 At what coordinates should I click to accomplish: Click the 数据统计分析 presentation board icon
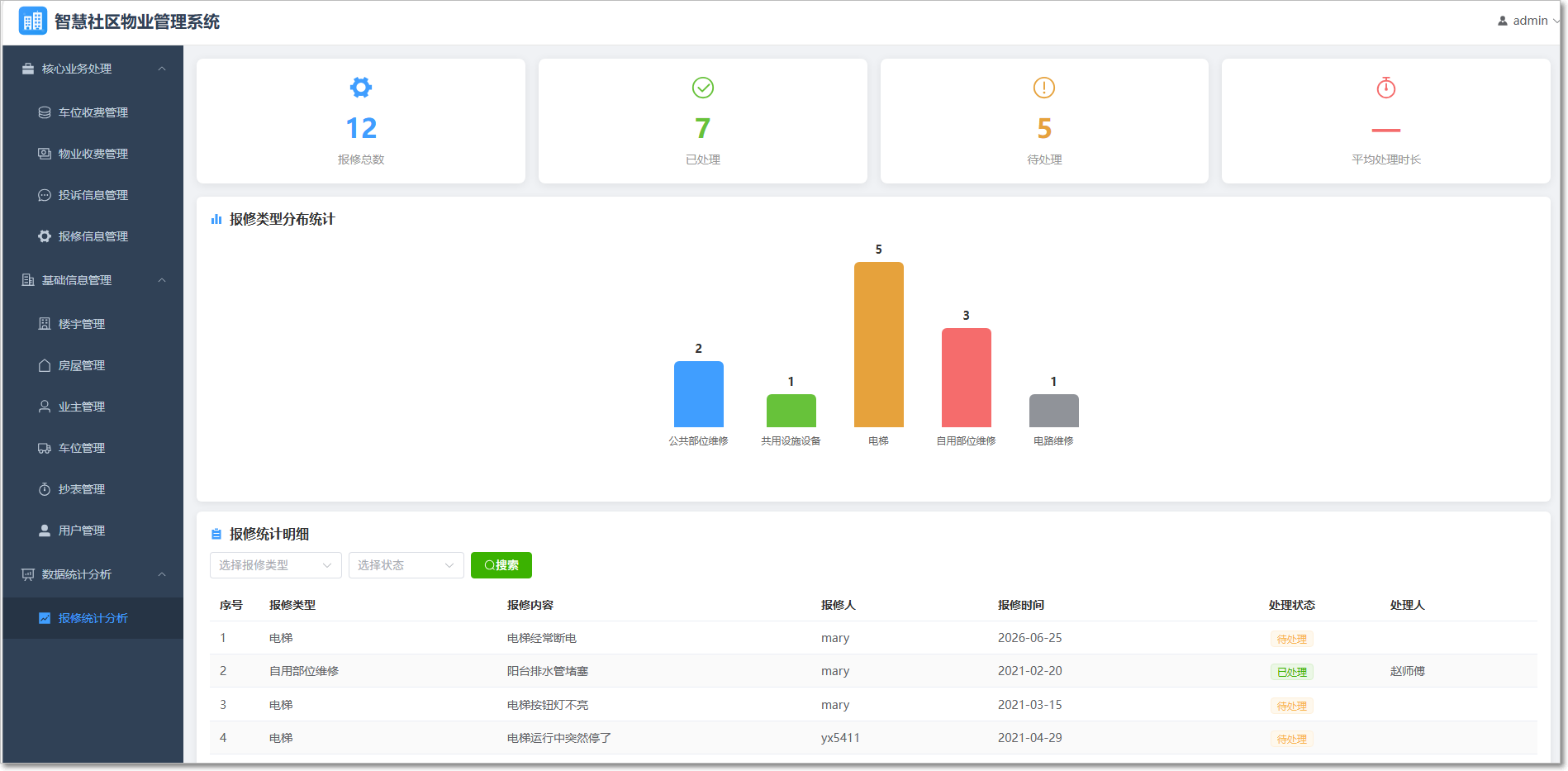click(28, 574)
